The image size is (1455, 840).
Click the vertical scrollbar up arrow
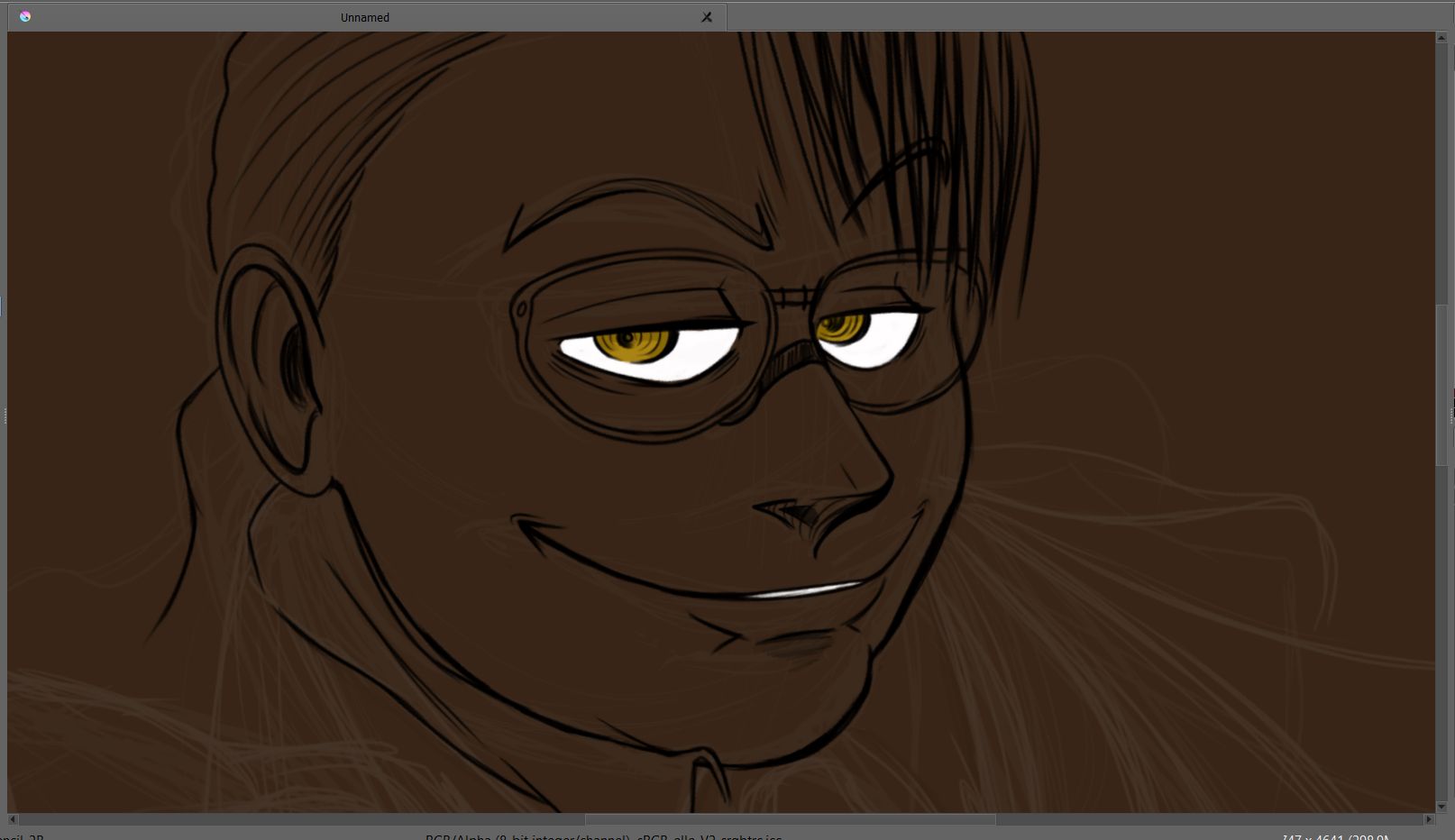(x=1441, y=39)
